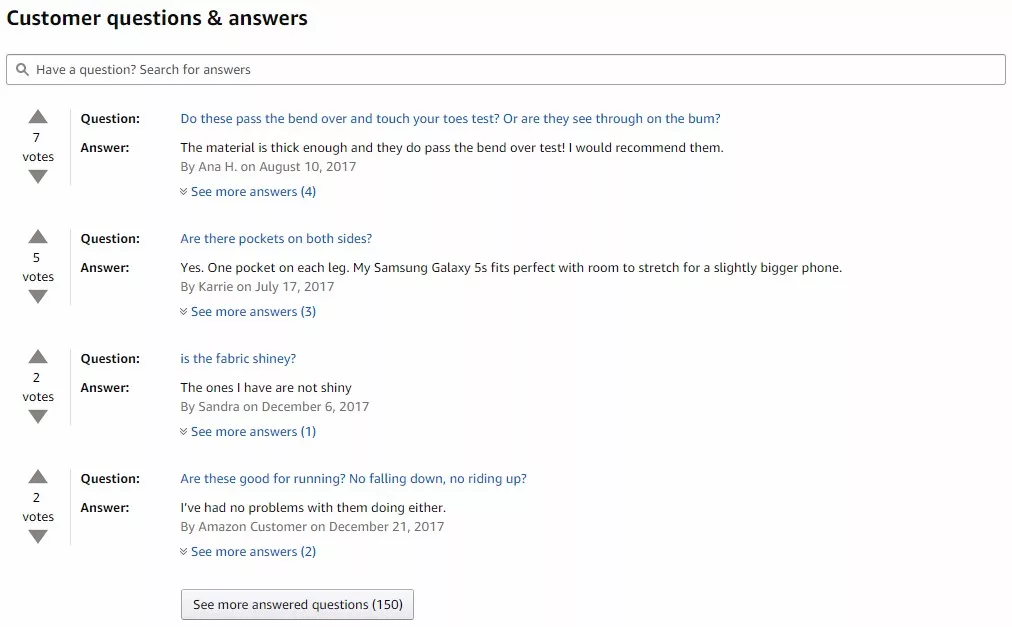Click the chevron beside See more answers (4)

pyautogui.click(x=183, y=192)
